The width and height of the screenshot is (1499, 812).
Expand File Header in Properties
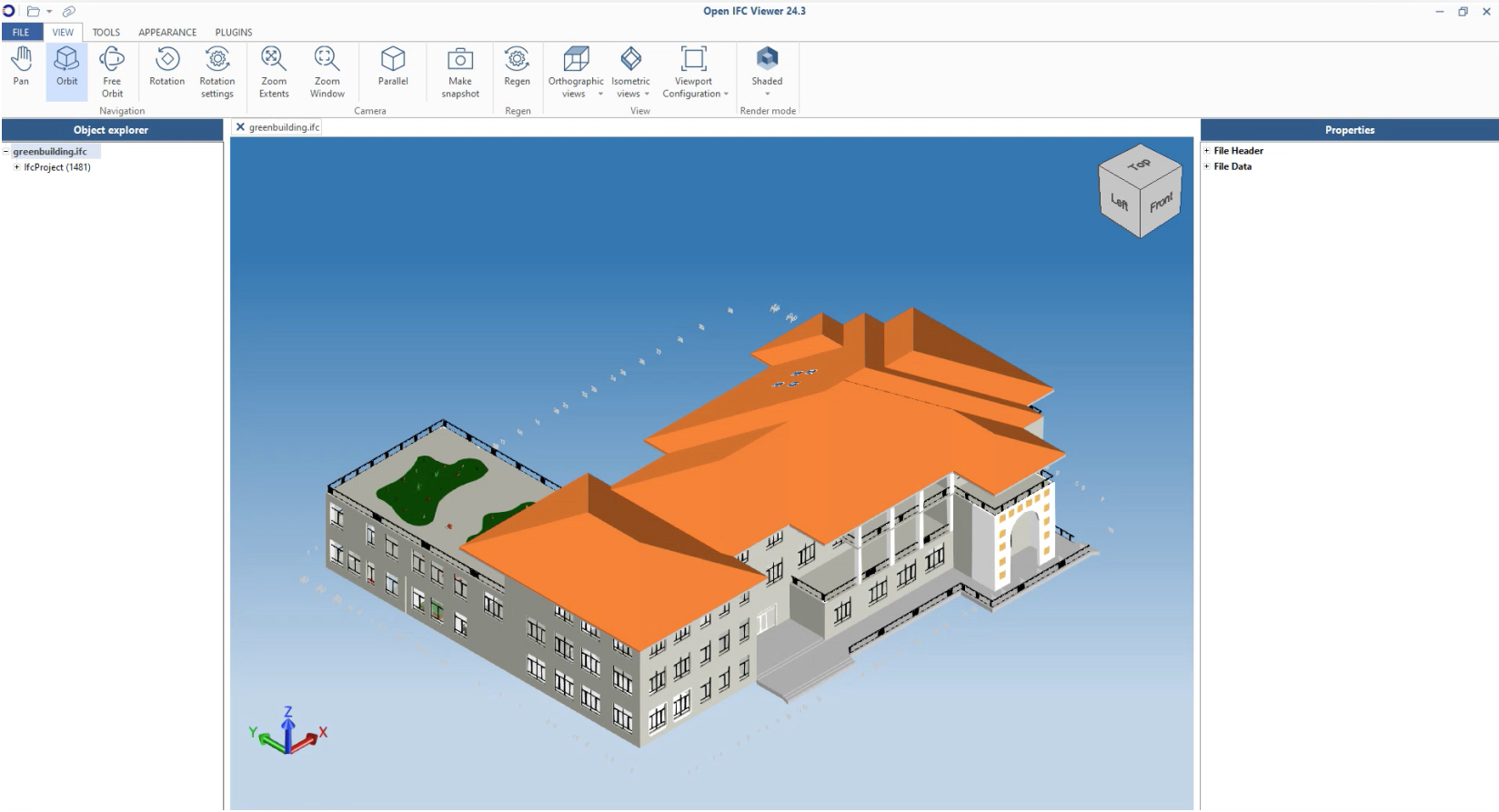[x=1207, y=151]
